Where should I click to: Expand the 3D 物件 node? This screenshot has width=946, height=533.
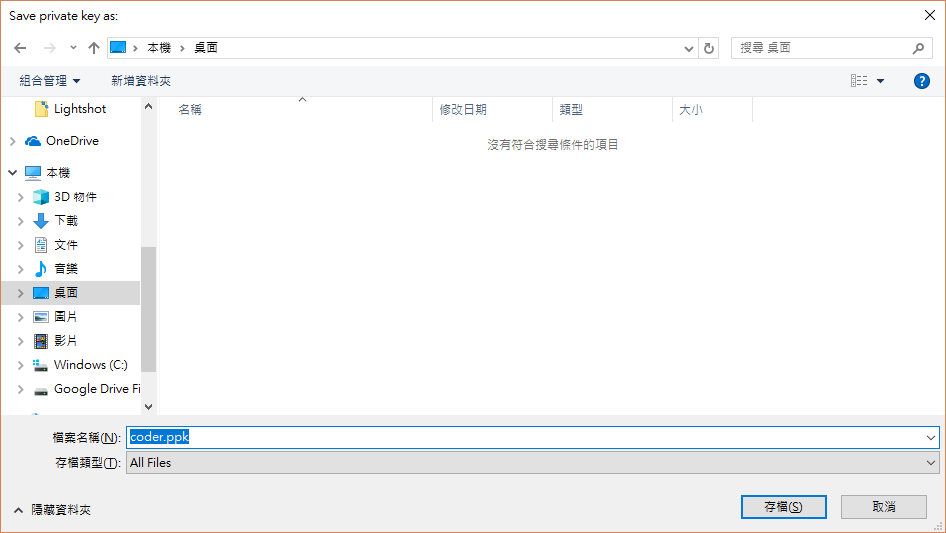tap(21, 197)
